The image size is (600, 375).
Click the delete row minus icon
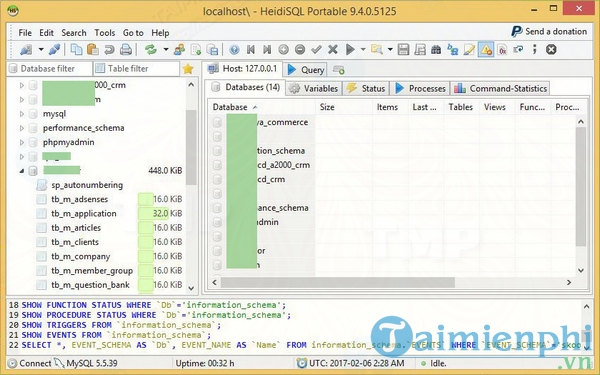tap(300, 50)
